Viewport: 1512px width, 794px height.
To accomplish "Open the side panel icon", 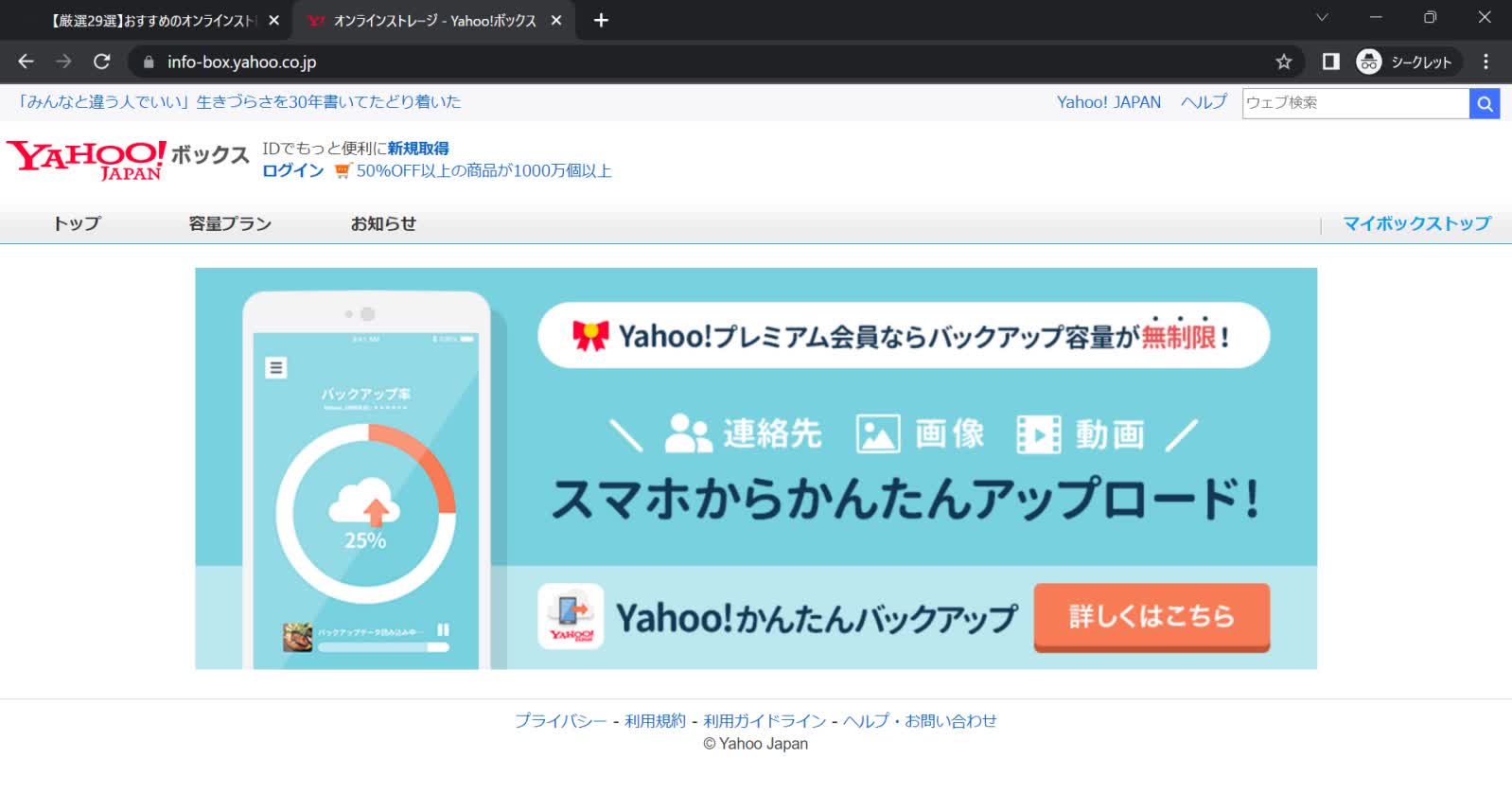I will tap(1330, 62).
